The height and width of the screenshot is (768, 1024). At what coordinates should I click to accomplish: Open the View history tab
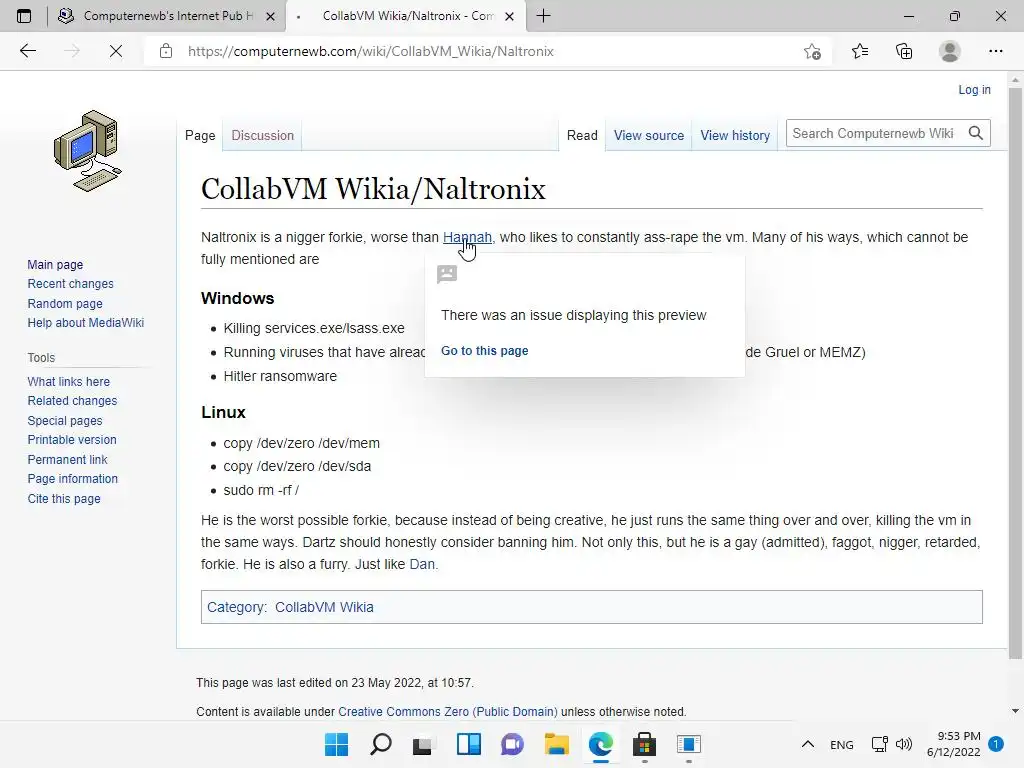(x=735, y=135)
